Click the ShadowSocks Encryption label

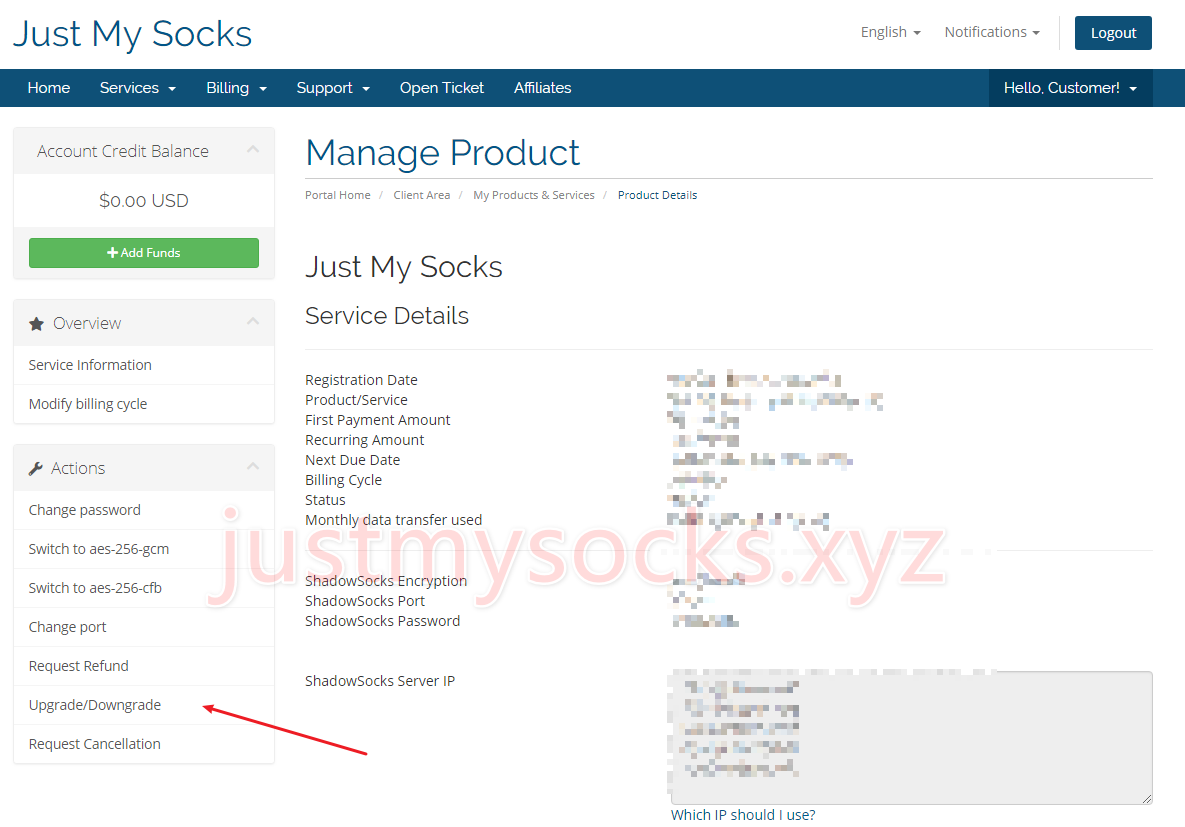pyautogui.click(x=385, y=581)
